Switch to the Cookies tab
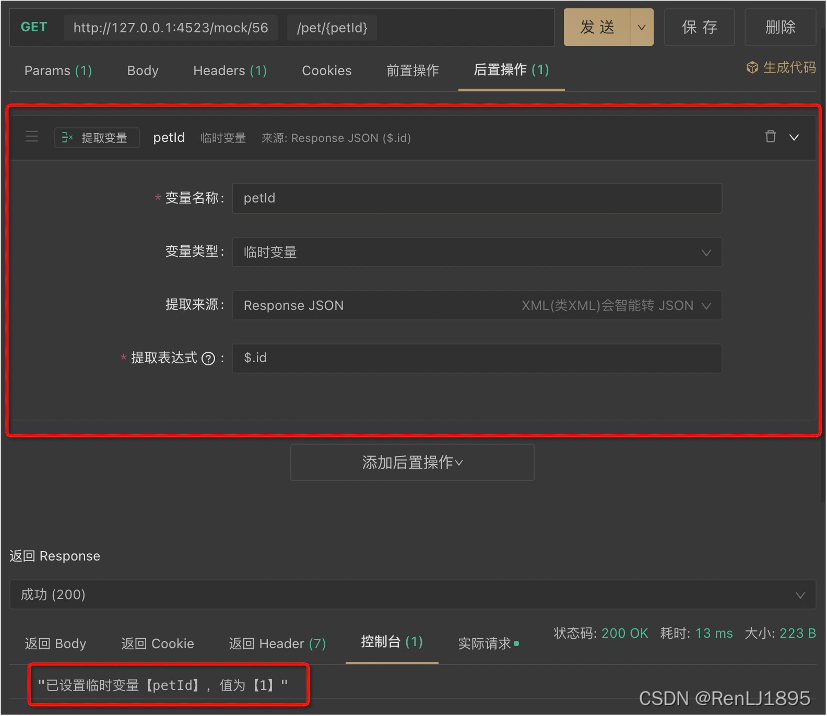Image resolution: width=827 pixels, height=716 pixels. pyautogui.click(x=326, y=71)
